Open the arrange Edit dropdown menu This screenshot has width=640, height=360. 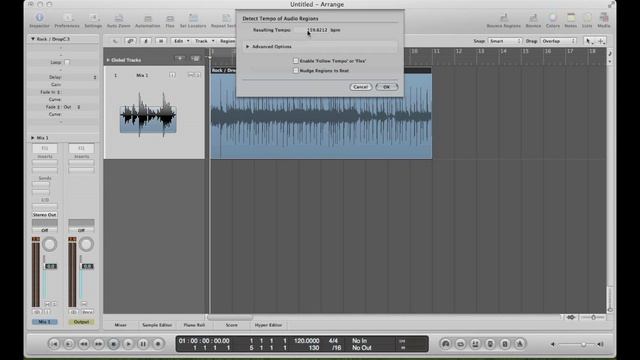click(x=182, y=41)
